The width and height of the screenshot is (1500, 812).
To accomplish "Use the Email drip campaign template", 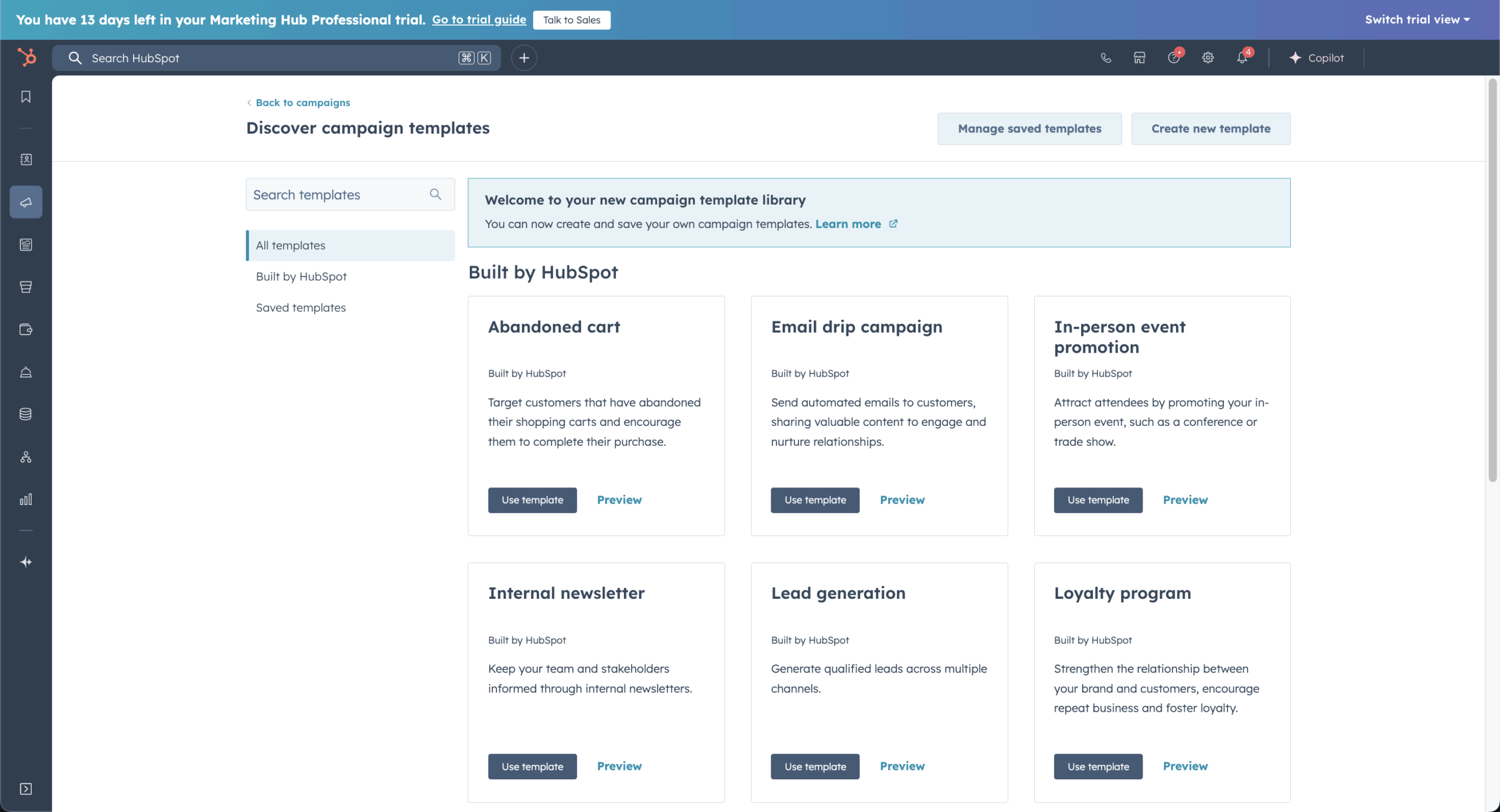I will [815, 500].
